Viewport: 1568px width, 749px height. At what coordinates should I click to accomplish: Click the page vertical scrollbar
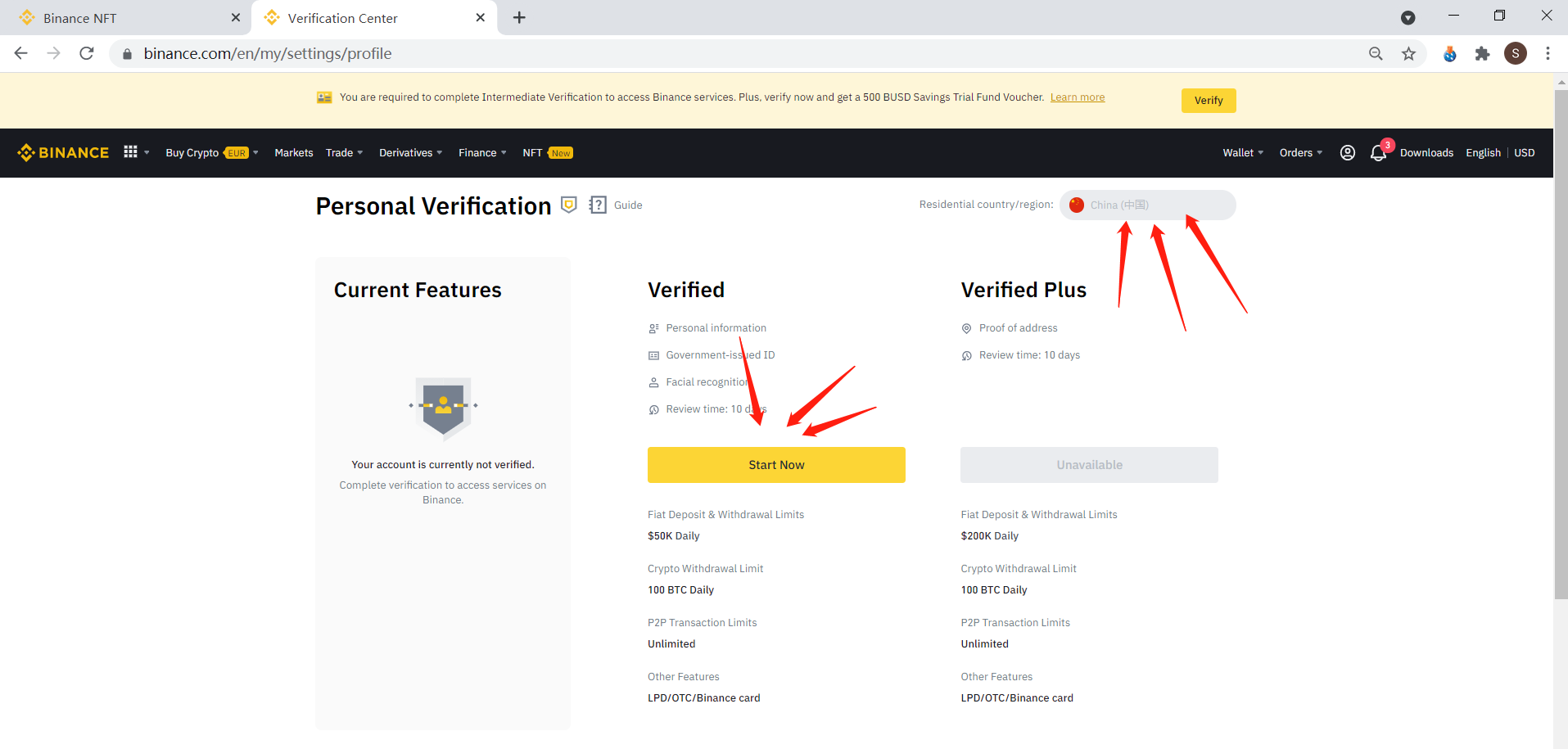tap(1561, 344)
